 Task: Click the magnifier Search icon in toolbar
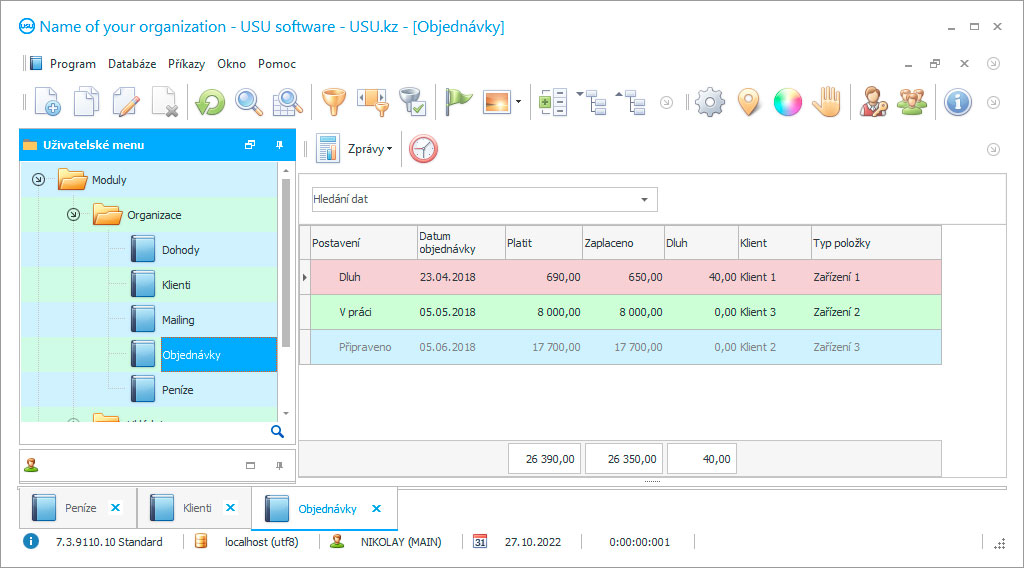(249, 102)
